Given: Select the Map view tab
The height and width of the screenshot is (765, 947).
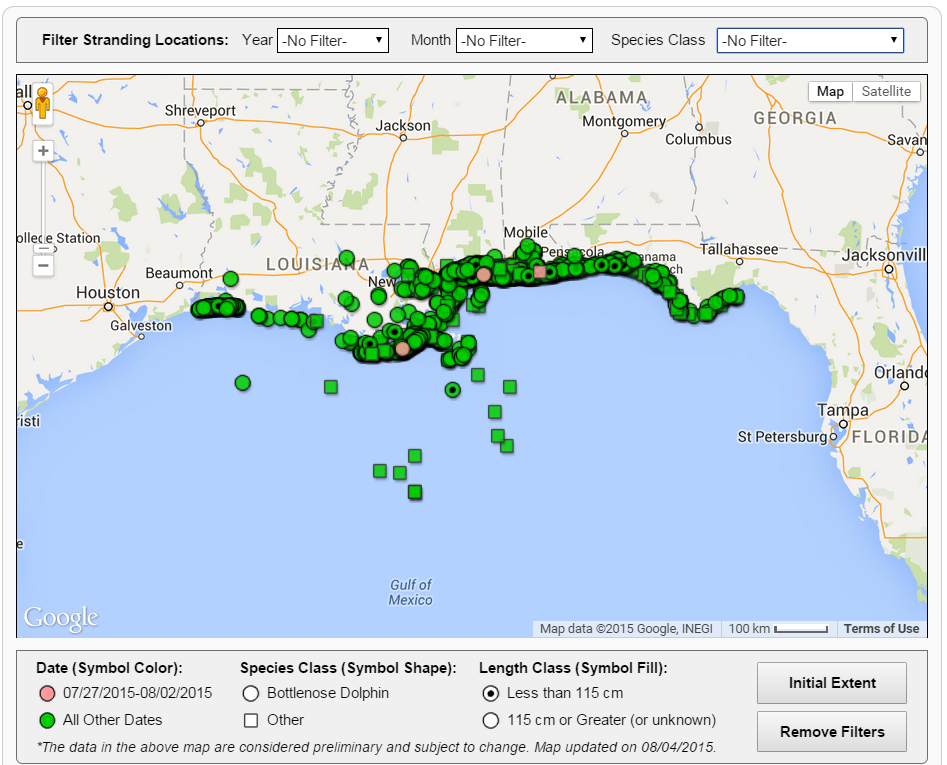Looking at the screenshot, I should point(830,91).
